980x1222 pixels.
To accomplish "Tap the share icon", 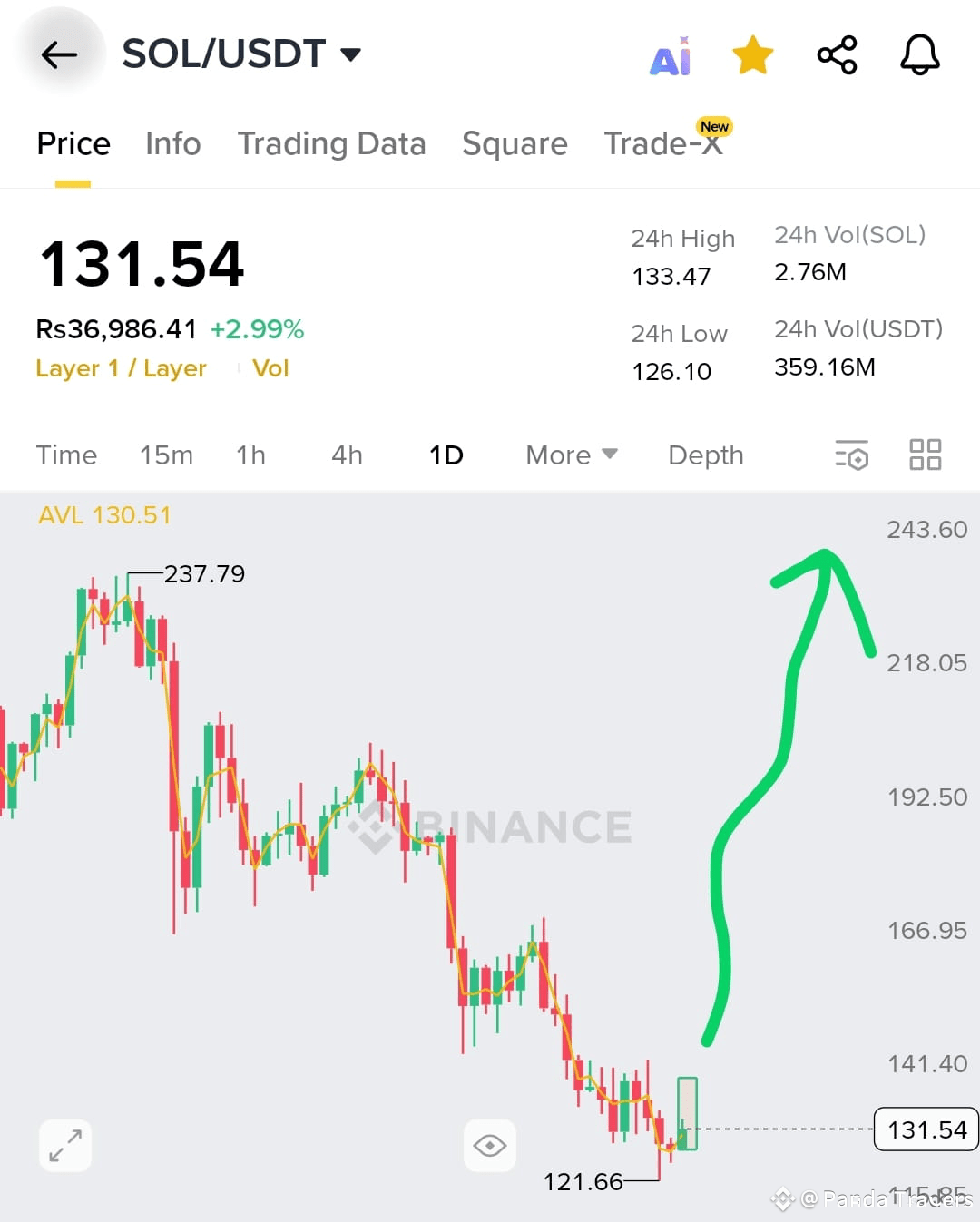I will click(x=837, y=55).
